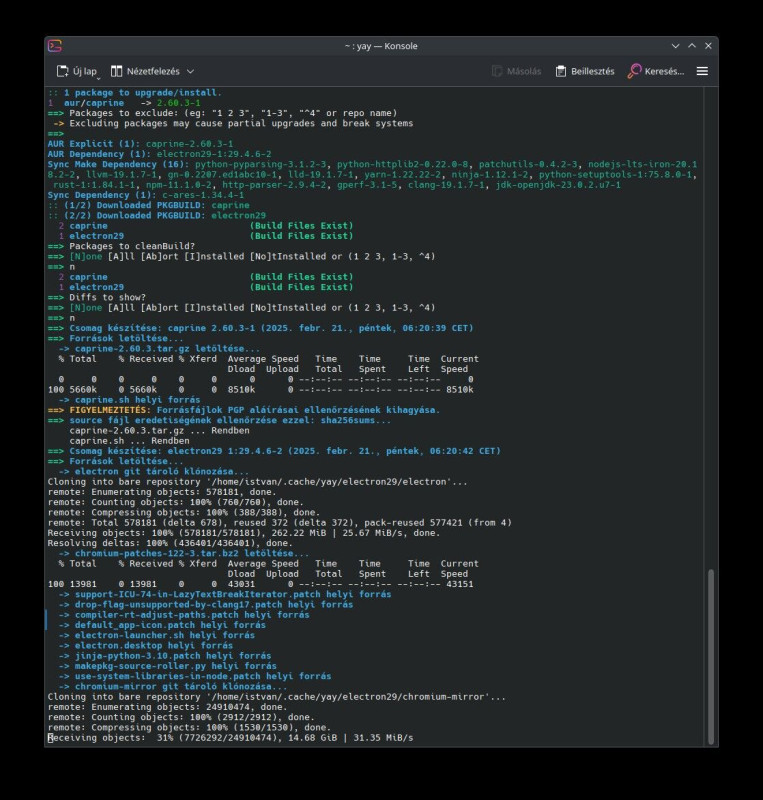Click text 'aur/caprine'
Screen dimensions: 763x800
[x=94, y=103]
